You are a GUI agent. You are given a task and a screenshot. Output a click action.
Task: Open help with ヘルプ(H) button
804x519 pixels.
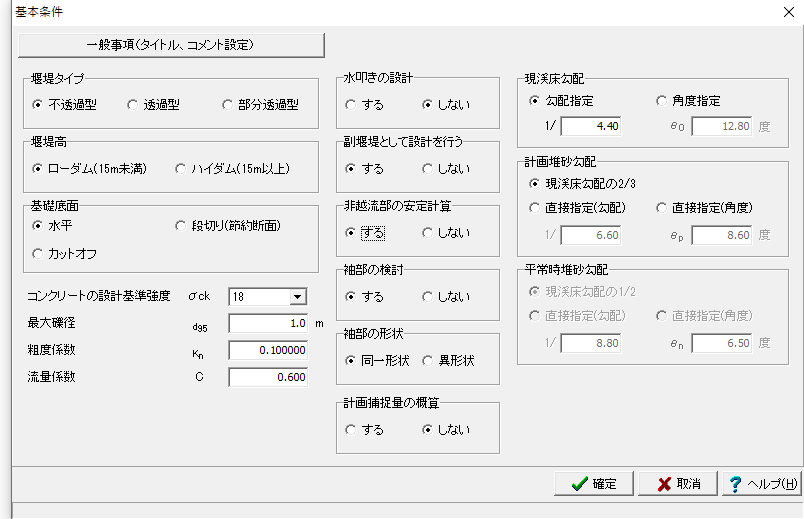coord(762,484)
